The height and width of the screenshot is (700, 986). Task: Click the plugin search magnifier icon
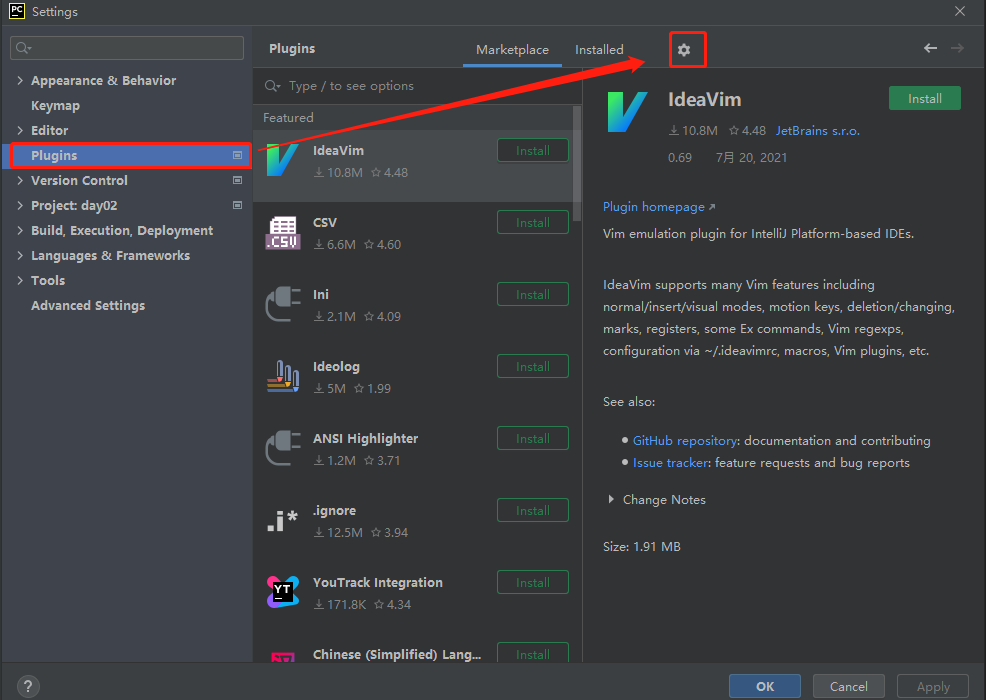pyautogui.click(x=272, y=86)
